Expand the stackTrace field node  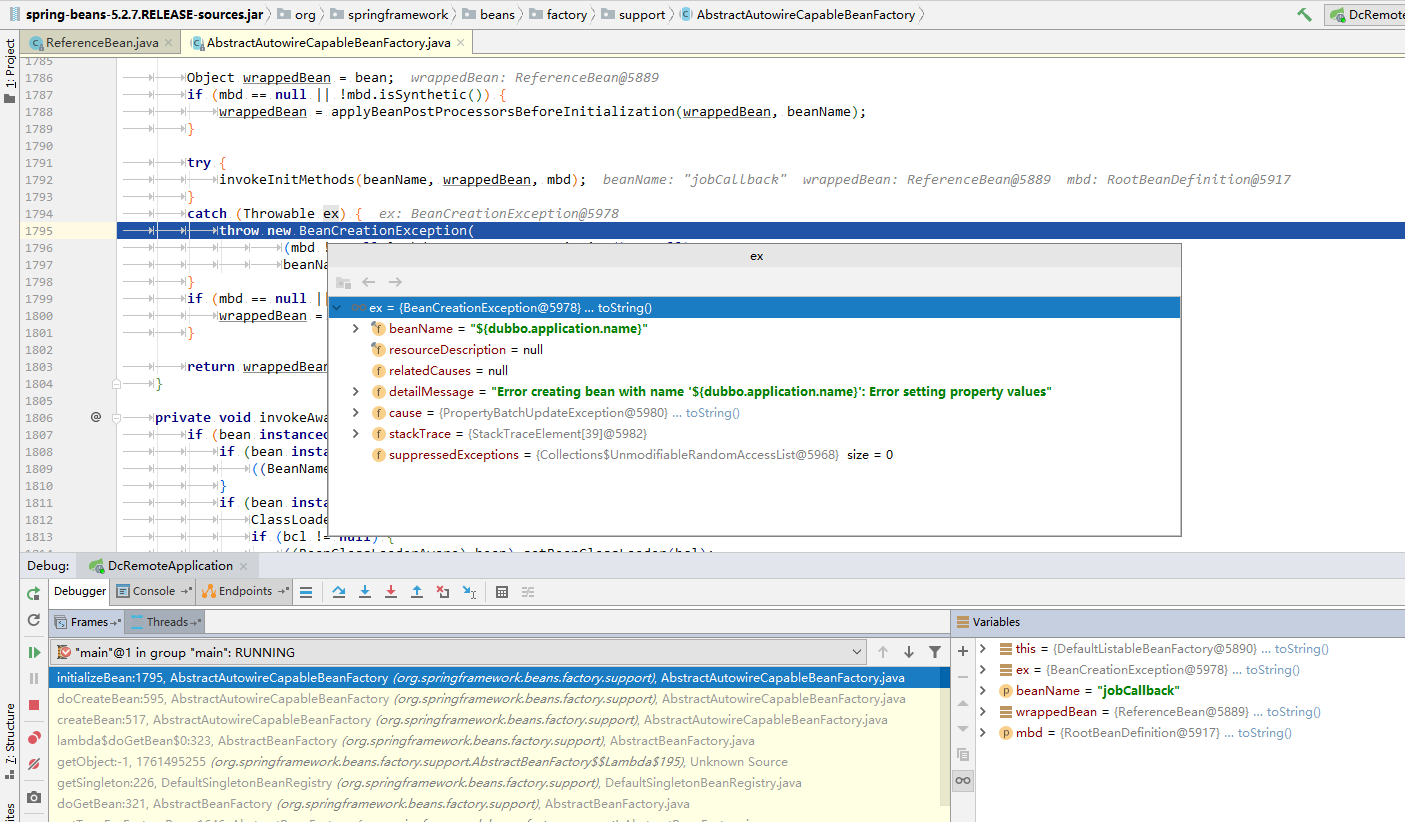click(x=355, y=434)
